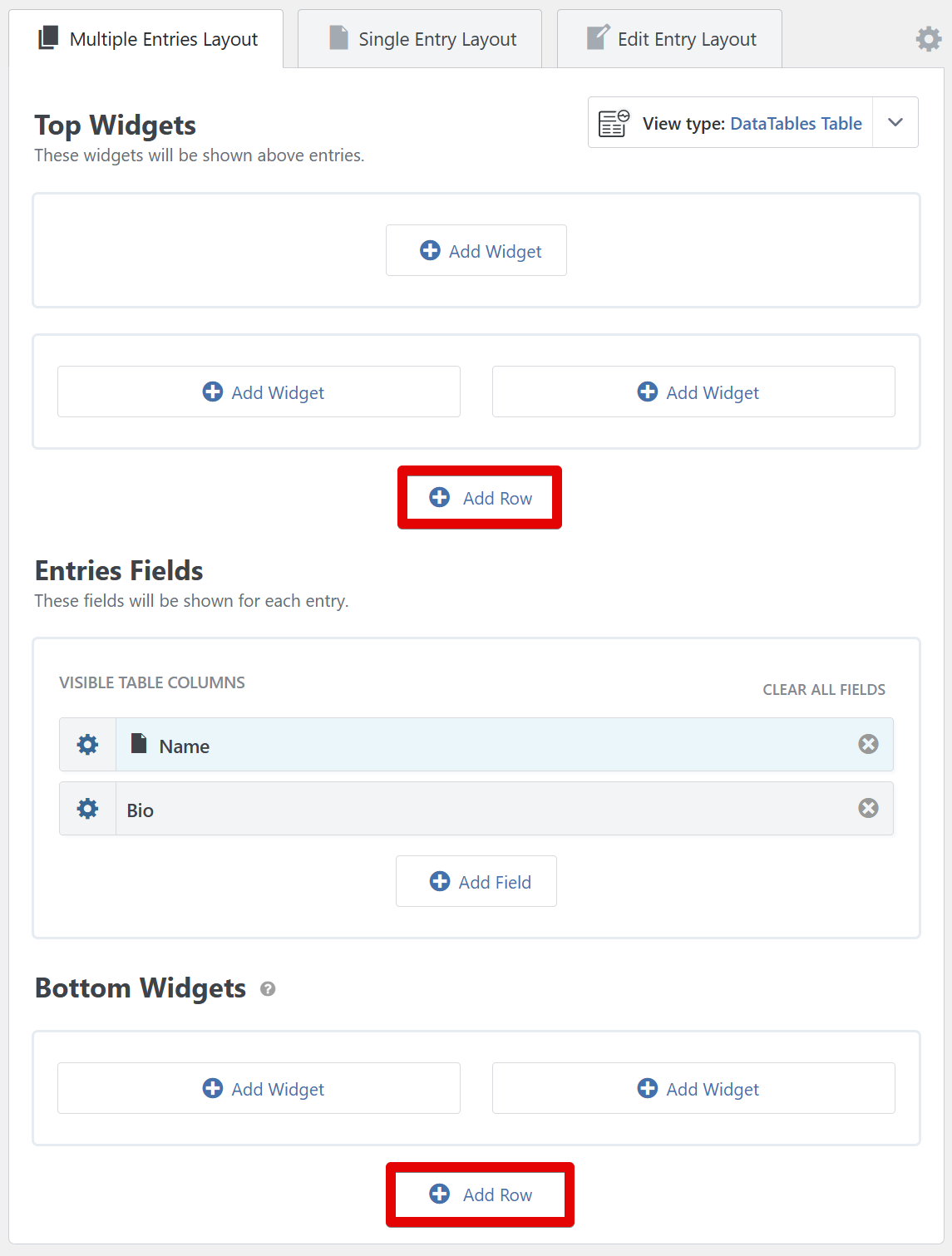The width and height of the screenshot is (952, 1256).
Task: Click Add Widget in the full-width top row
Action: click(x=476, y=250)
